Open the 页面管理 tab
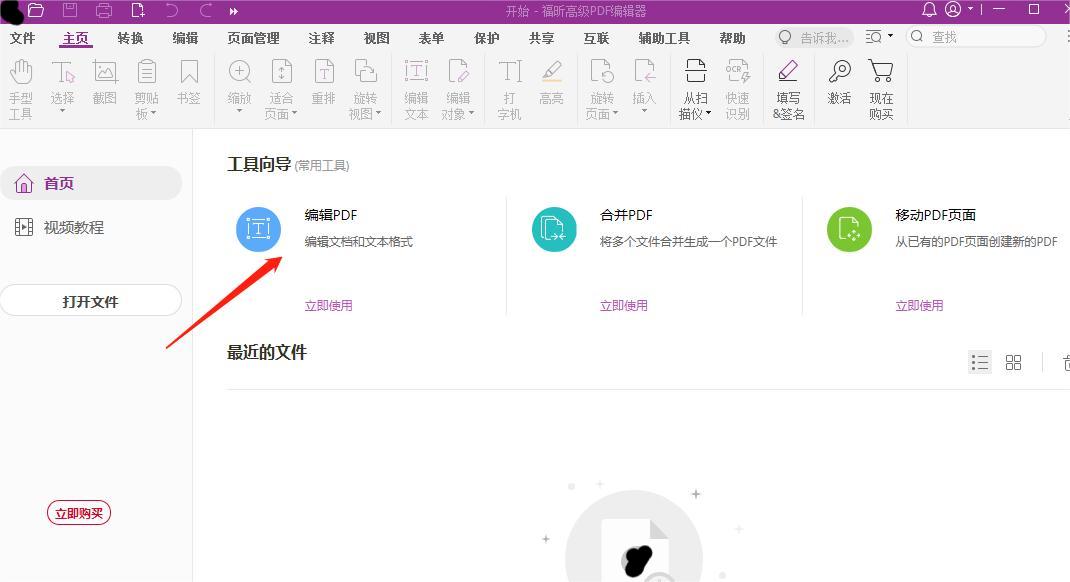The width and height of the screenshot is (1070, 582). click(253, 38)
